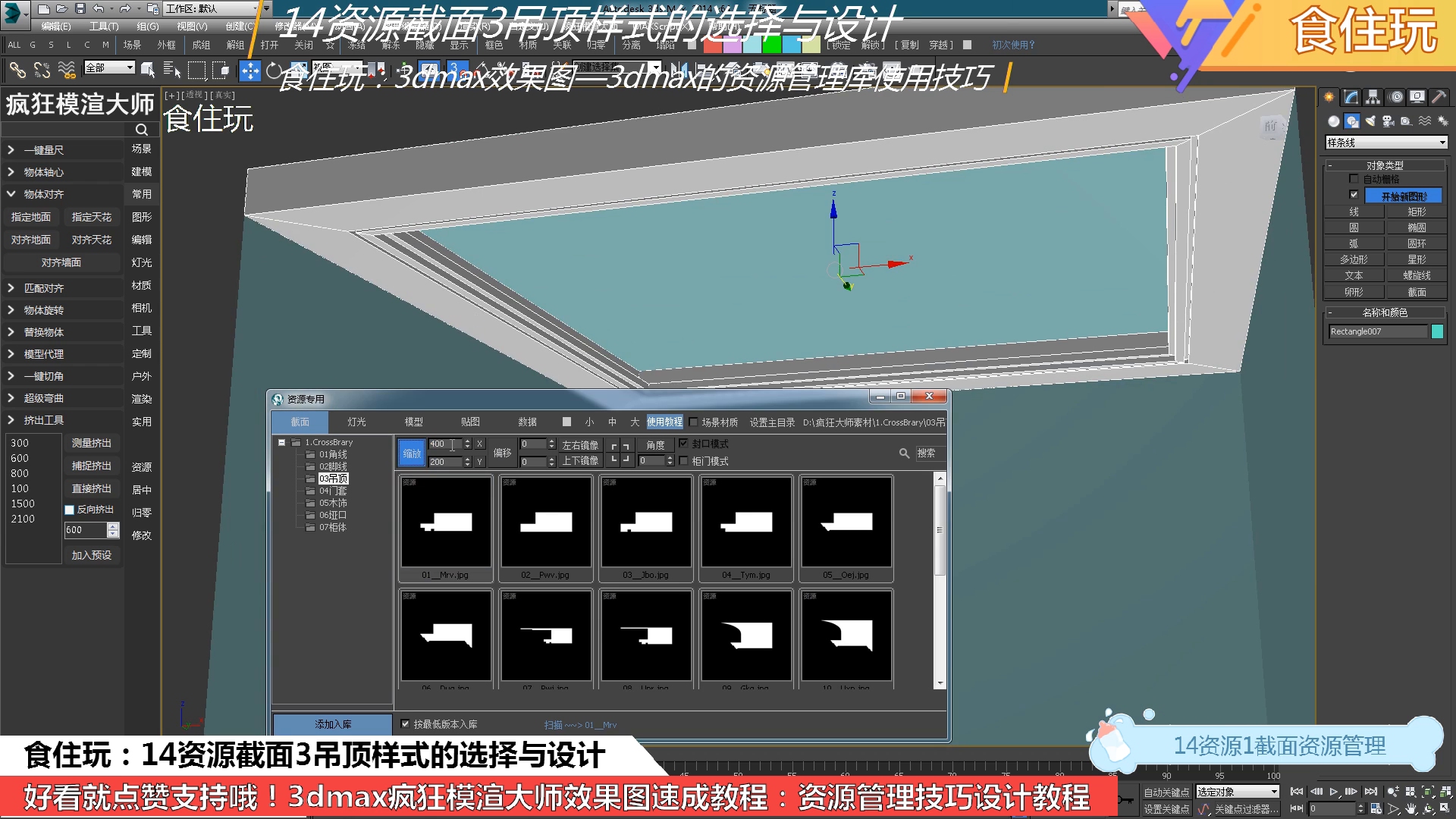
Task: Click the 矩形 shape creation button
Action: click(1417, 211)
